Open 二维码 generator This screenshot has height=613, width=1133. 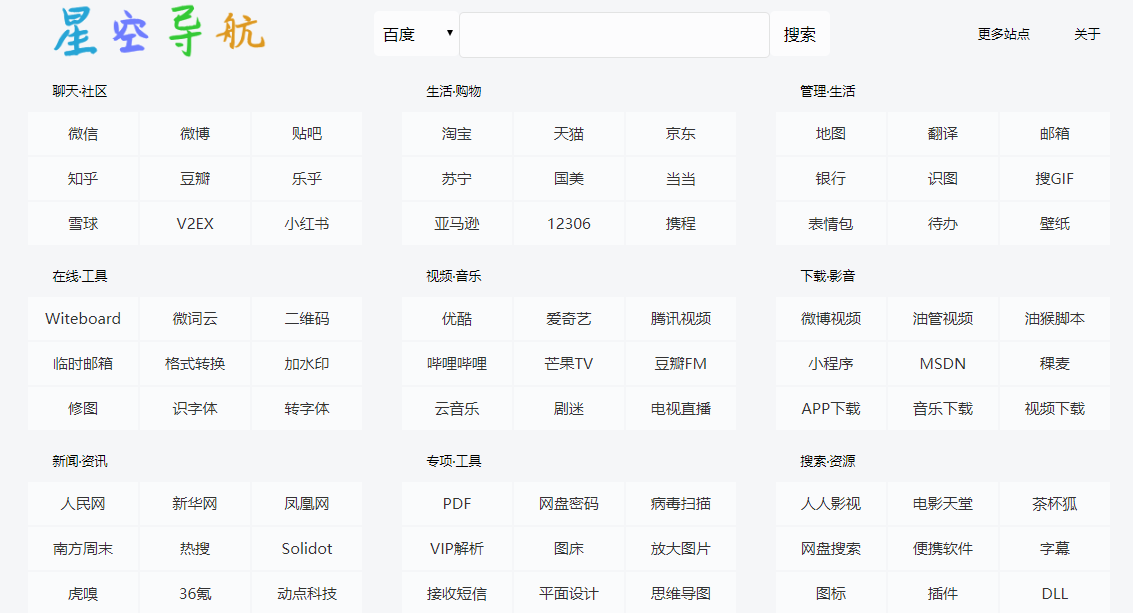(307, 319)
